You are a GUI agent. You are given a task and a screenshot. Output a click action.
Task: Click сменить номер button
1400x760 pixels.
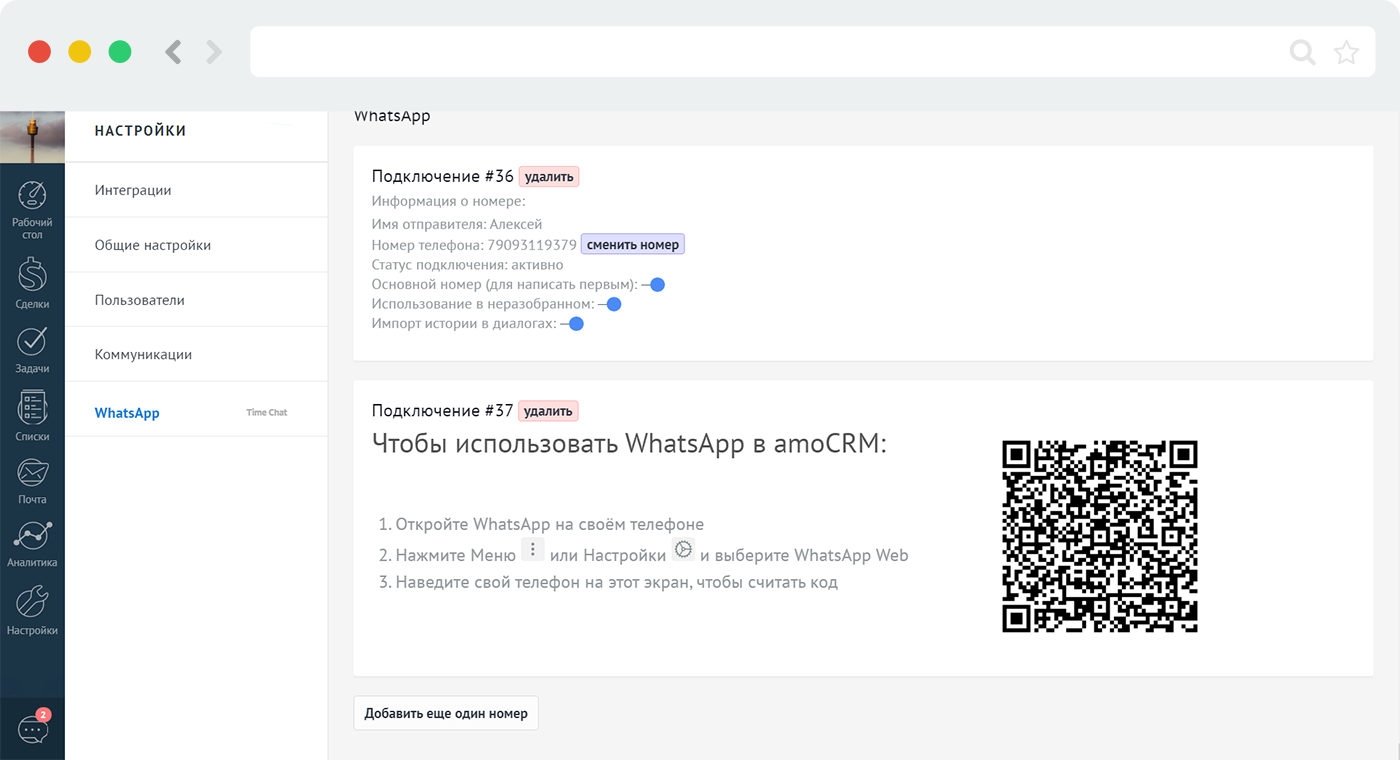coord(633,245)
